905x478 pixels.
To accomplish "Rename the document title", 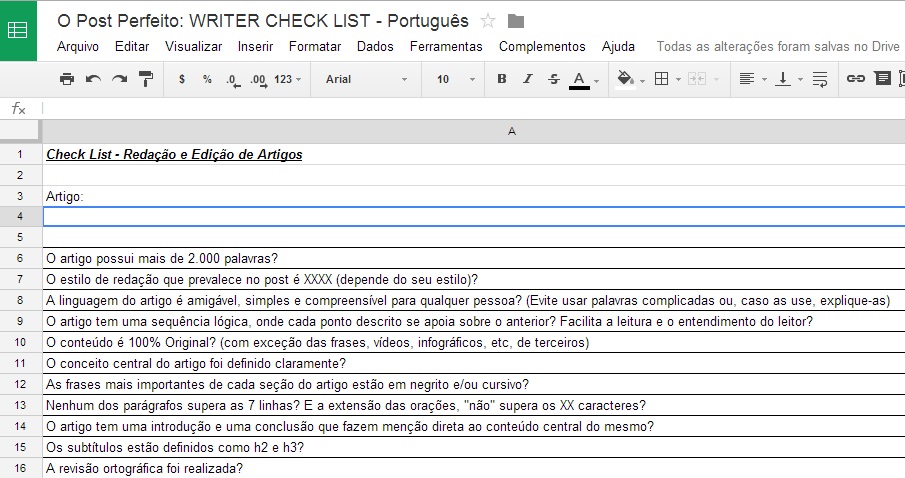I will click(263, 21).
